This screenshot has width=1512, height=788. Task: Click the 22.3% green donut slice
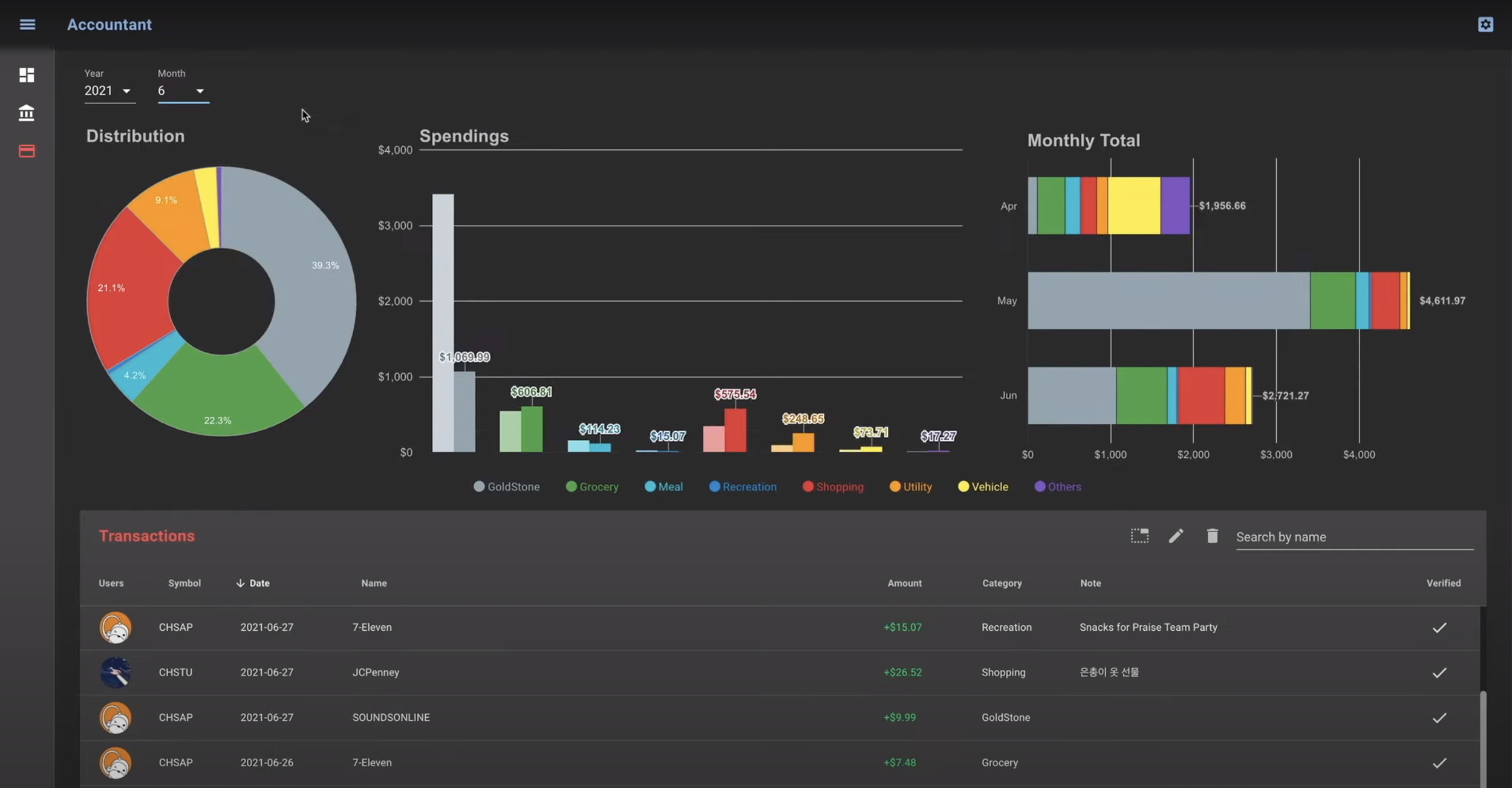pos(219,393)
